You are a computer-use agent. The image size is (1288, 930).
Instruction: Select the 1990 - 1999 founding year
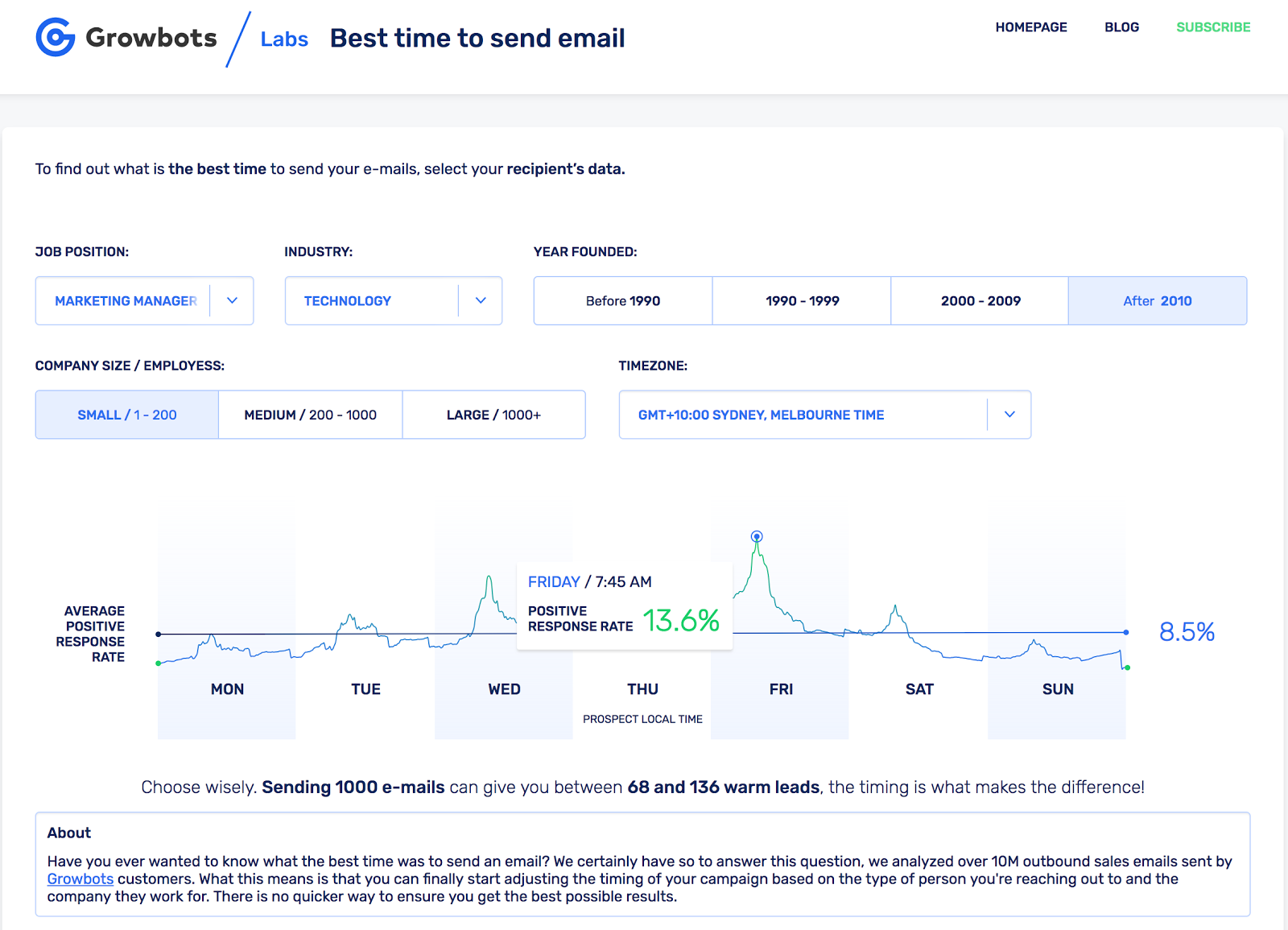tap(802, 301)
